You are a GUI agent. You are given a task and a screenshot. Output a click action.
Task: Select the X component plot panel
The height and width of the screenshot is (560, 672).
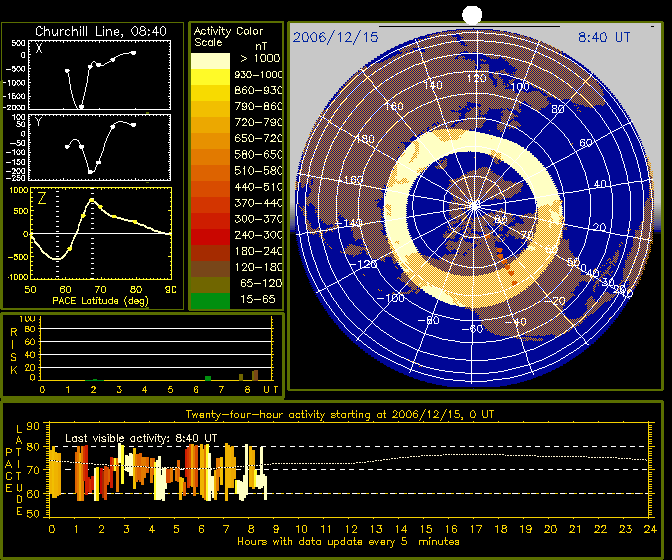pos(99,75)
